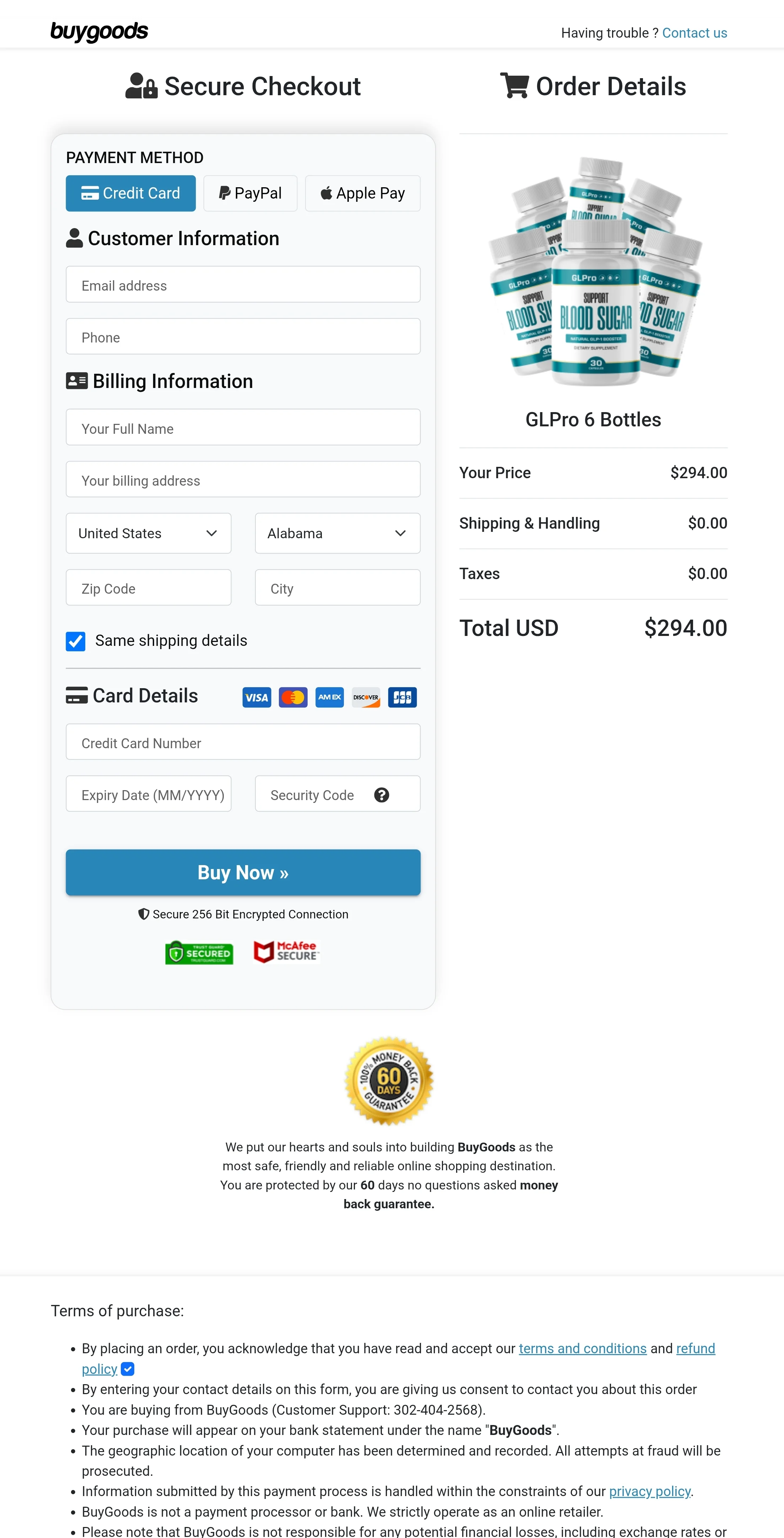Click the American Express icon
The width and height of the screenshot is (784, 1538).
coord(329,697)
